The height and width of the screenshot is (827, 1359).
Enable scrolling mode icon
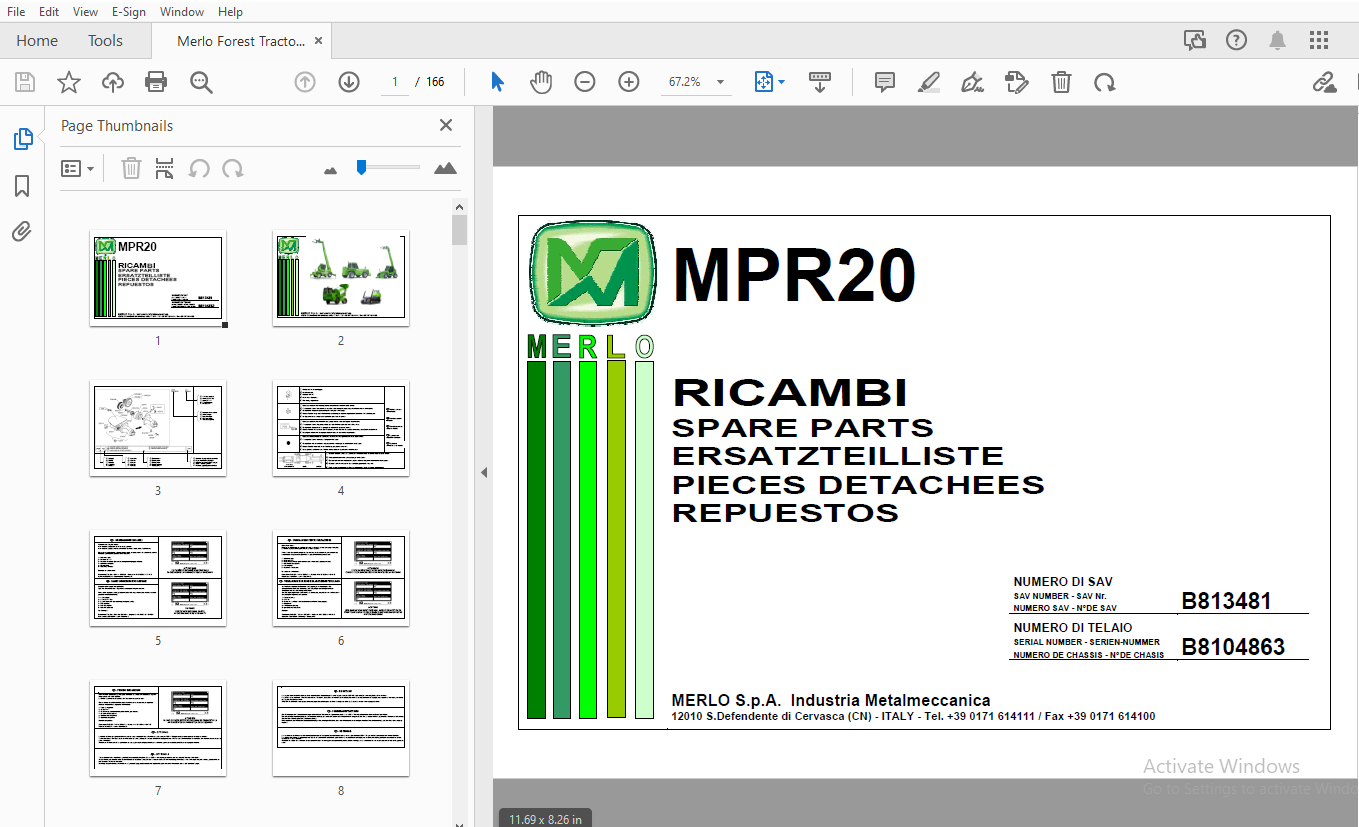point(820,82)
